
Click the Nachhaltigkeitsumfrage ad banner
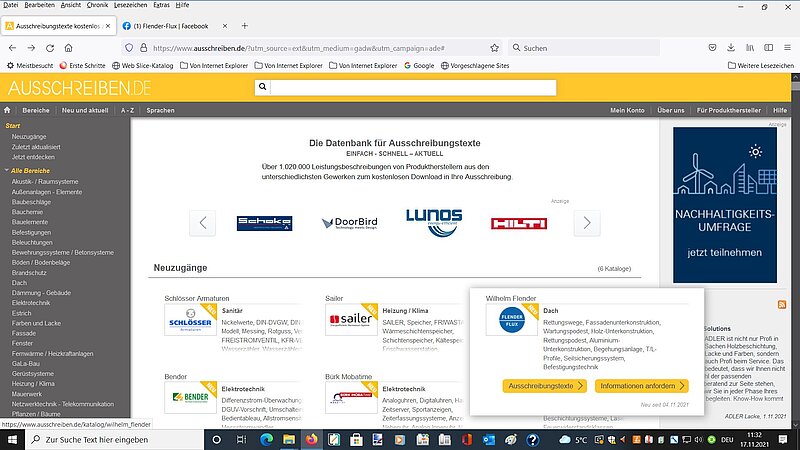coord(724,205)
